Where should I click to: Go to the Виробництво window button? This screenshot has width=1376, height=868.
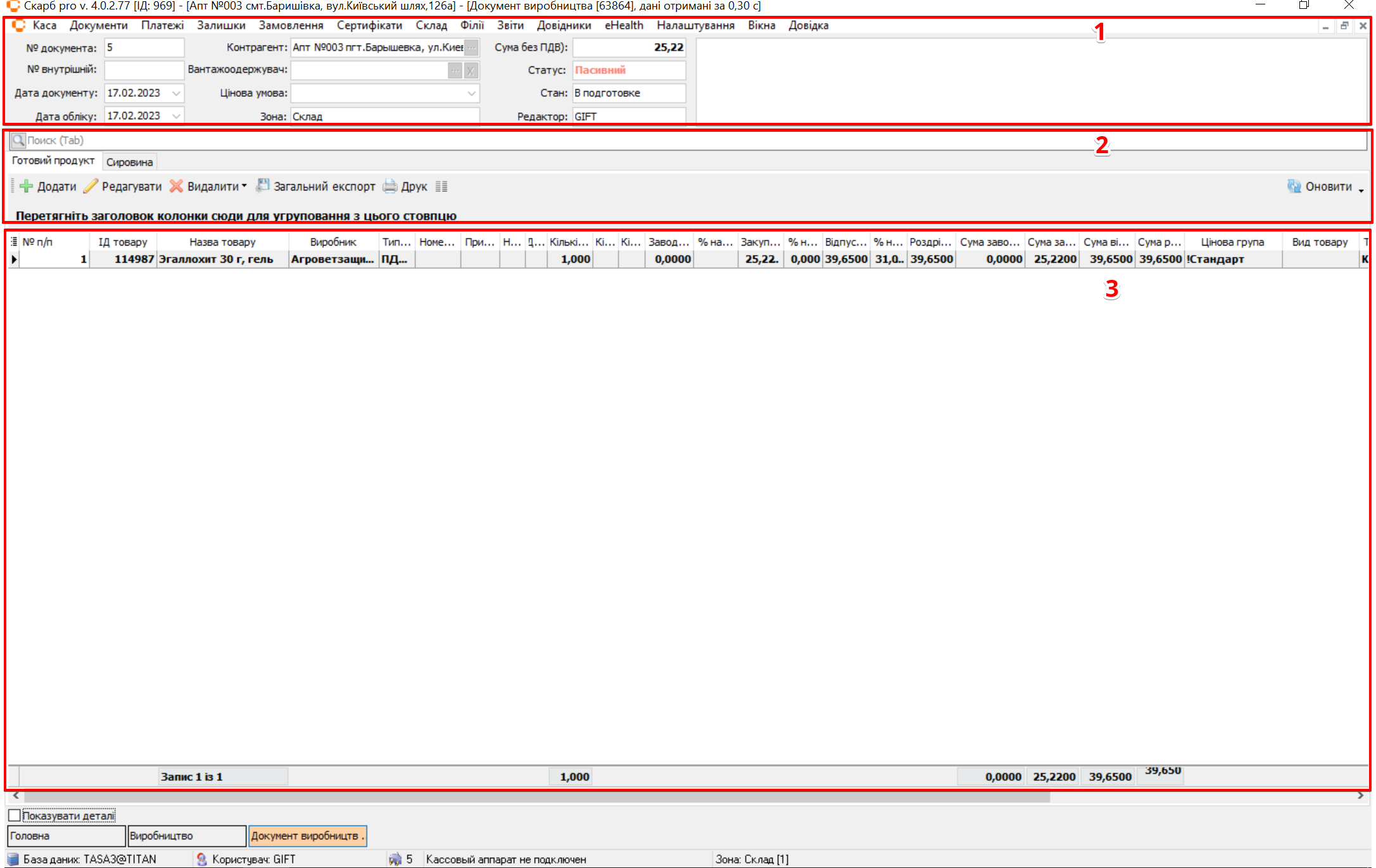tap(186, 836)
